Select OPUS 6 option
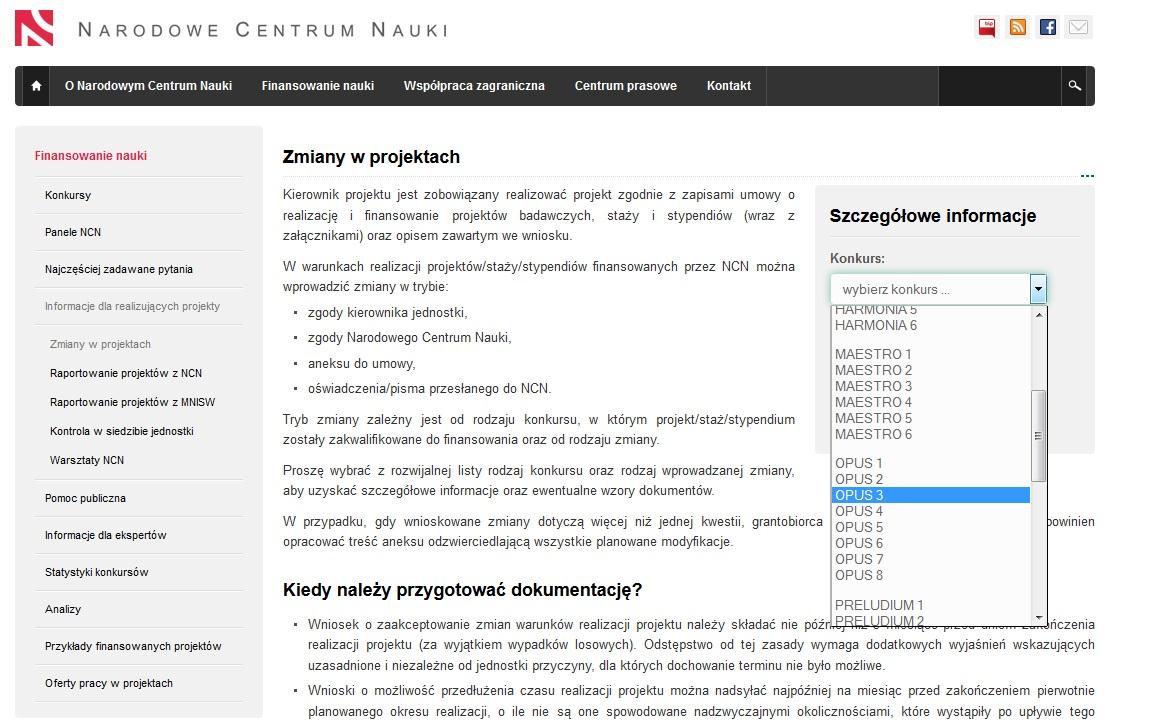1152x725 pixels. 931,544
